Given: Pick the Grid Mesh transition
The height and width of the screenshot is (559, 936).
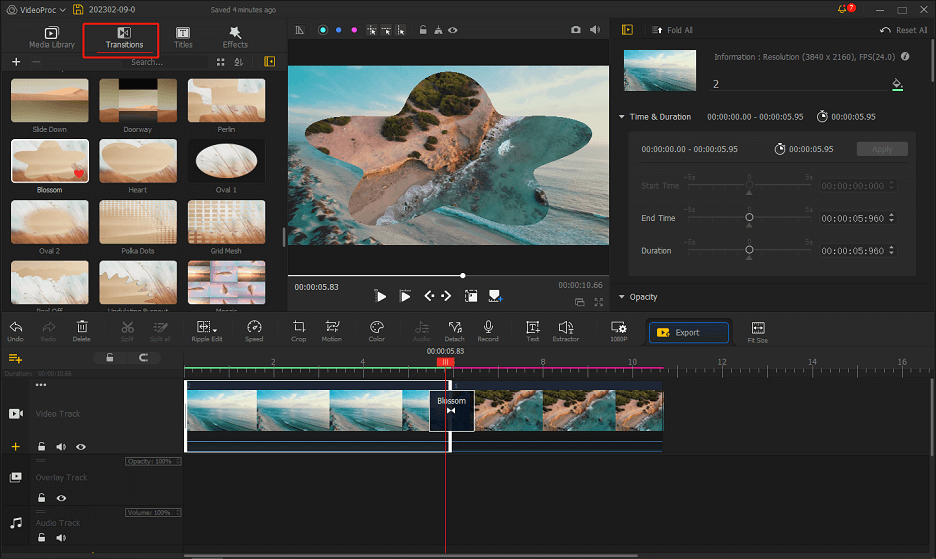Looking at the screenshot, I should (226, 222).
